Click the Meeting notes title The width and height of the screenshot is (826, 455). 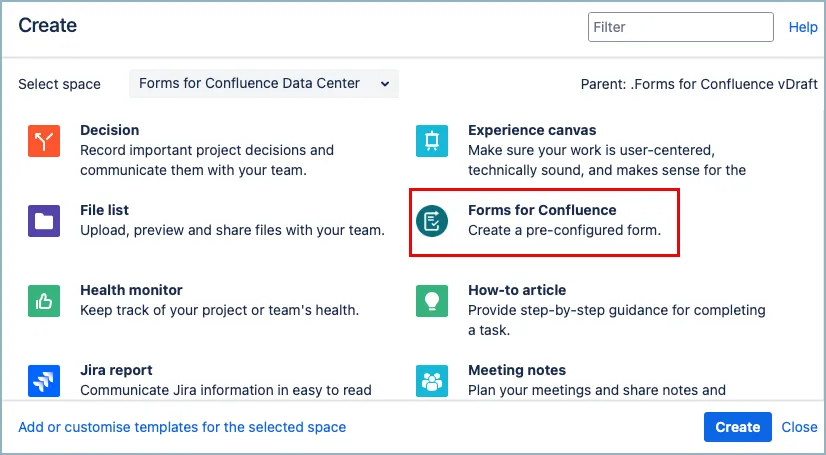[517, 370]
